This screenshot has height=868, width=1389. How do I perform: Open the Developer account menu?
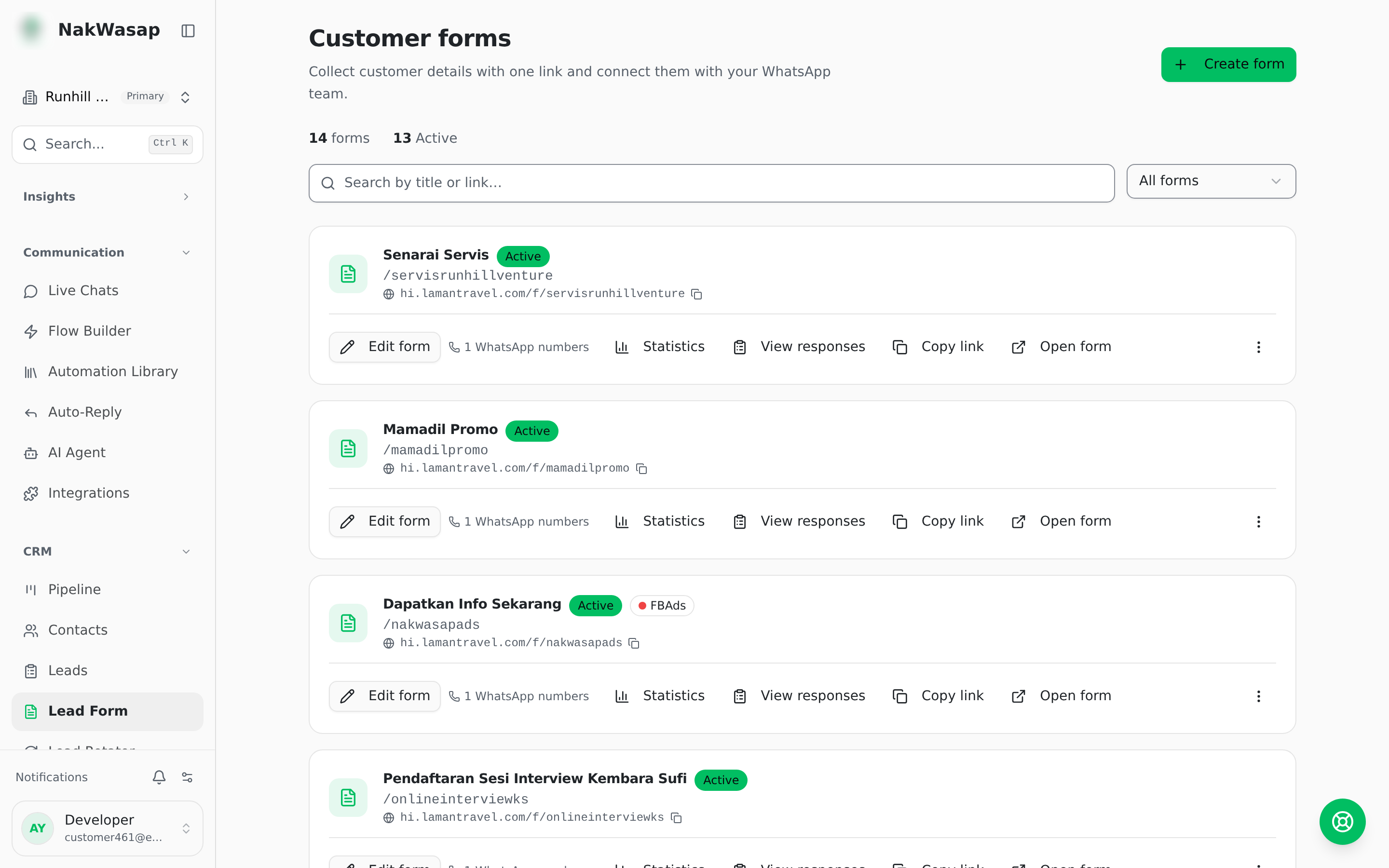point(108,828)
